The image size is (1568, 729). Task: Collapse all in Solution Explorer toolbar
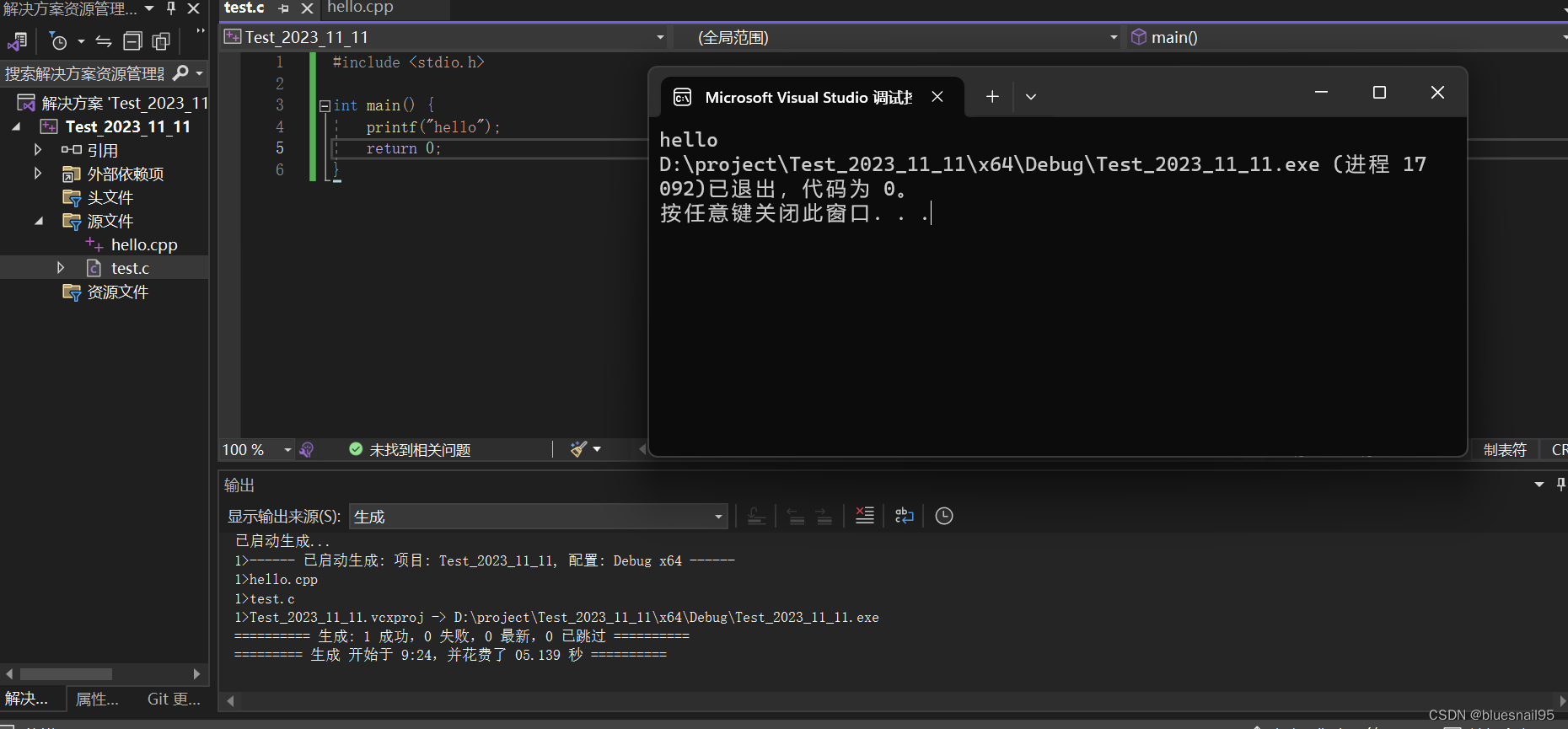pyautogui.click(x=132, y=41)
